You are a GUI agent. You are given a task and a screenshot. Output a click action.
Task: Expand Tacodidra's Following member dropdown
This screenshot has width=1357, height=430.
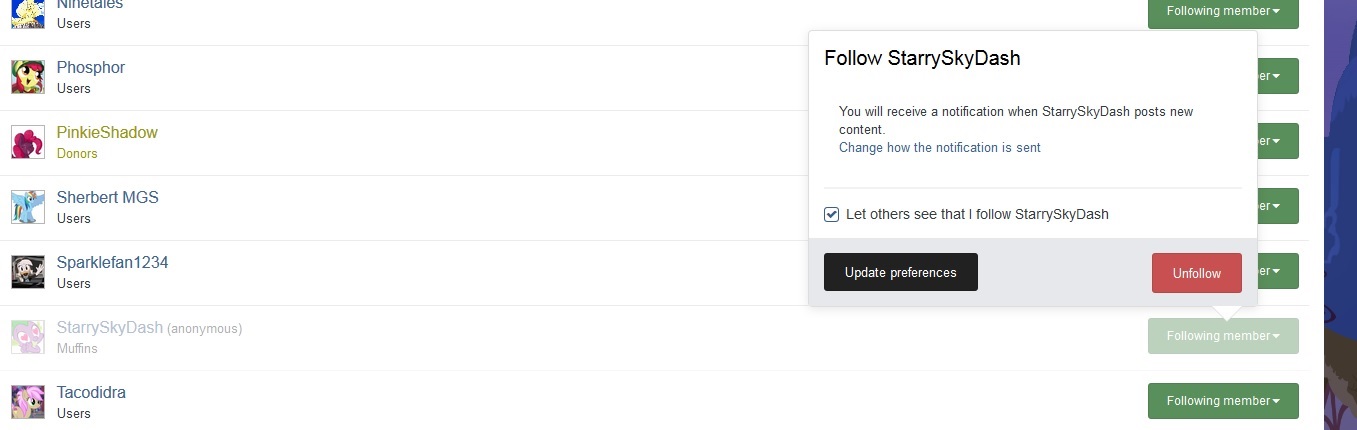[x=1223, y=401]
